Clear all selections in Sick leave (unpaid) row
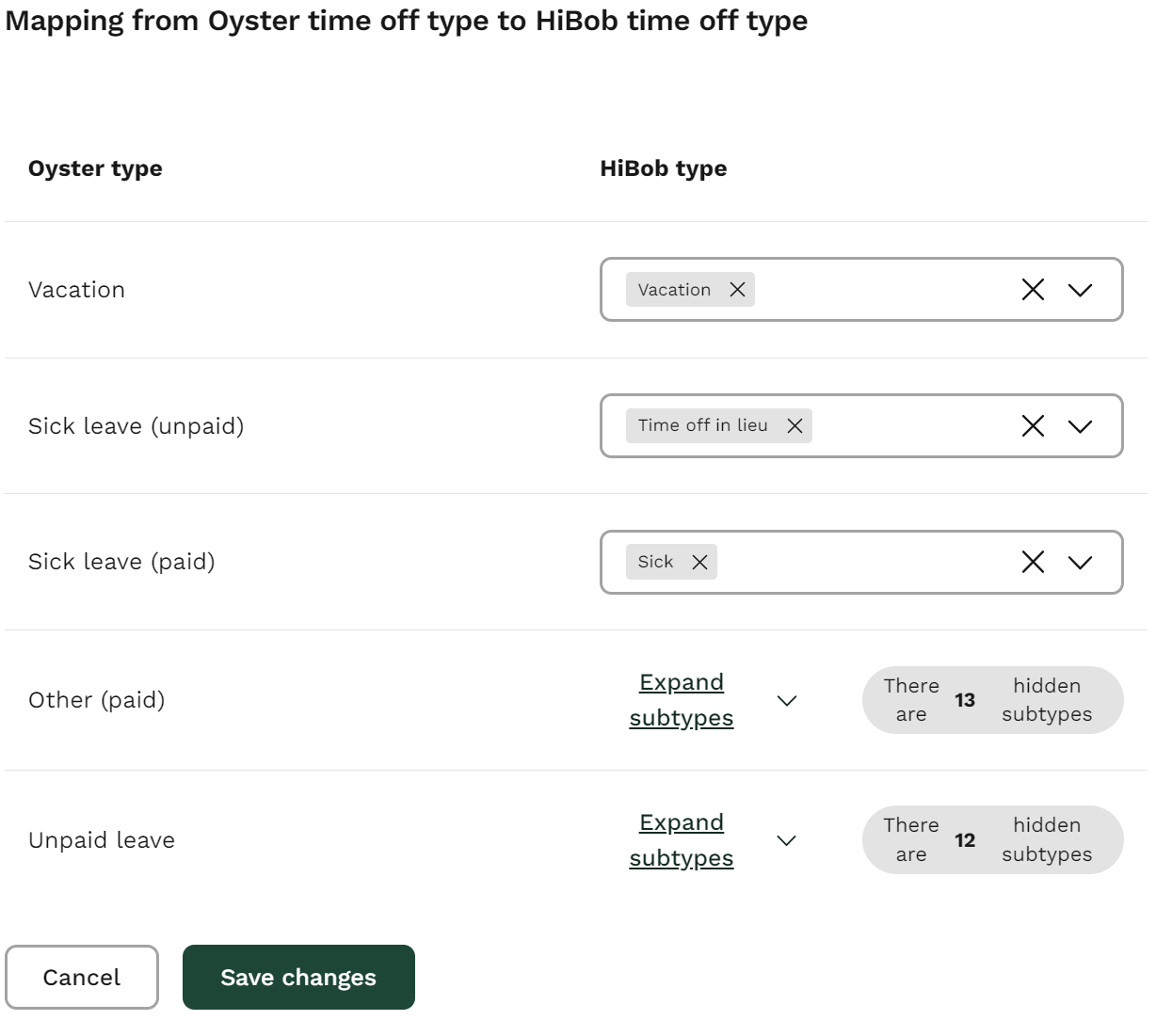This screenshot has height=1036, width=1156. (x=1033, y=426)
